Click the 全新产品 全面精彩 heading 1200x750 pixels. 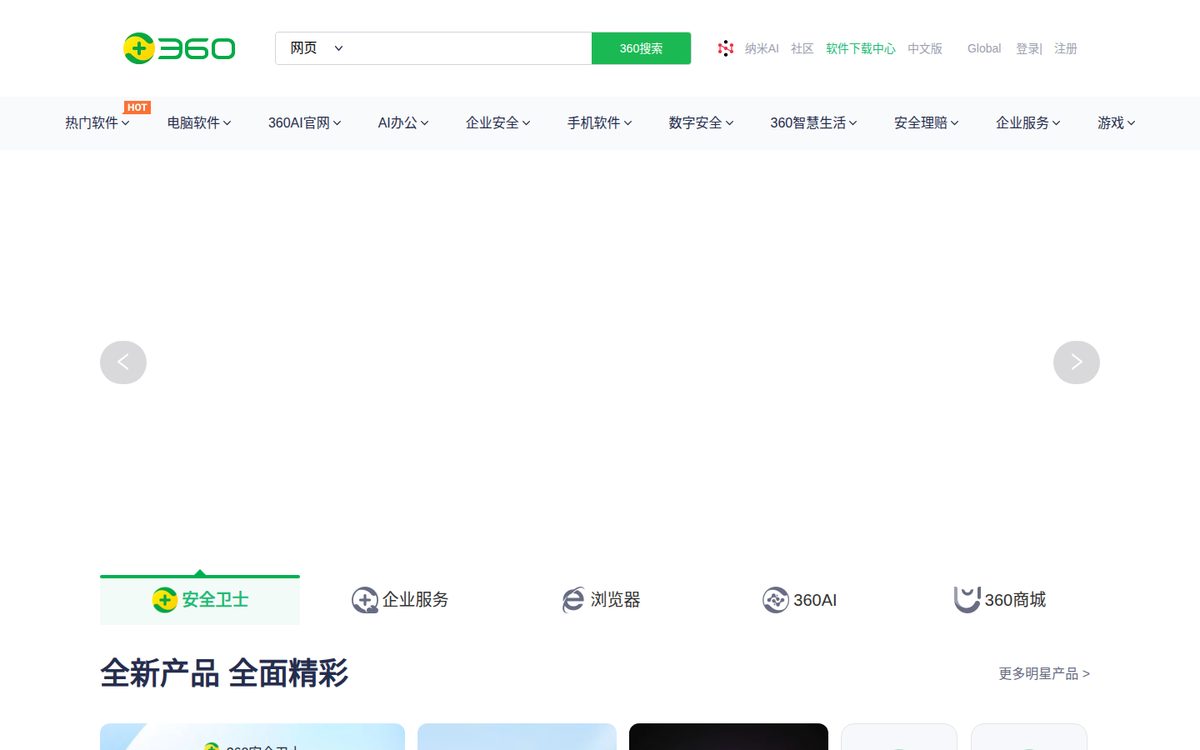[x=224, y=673]
